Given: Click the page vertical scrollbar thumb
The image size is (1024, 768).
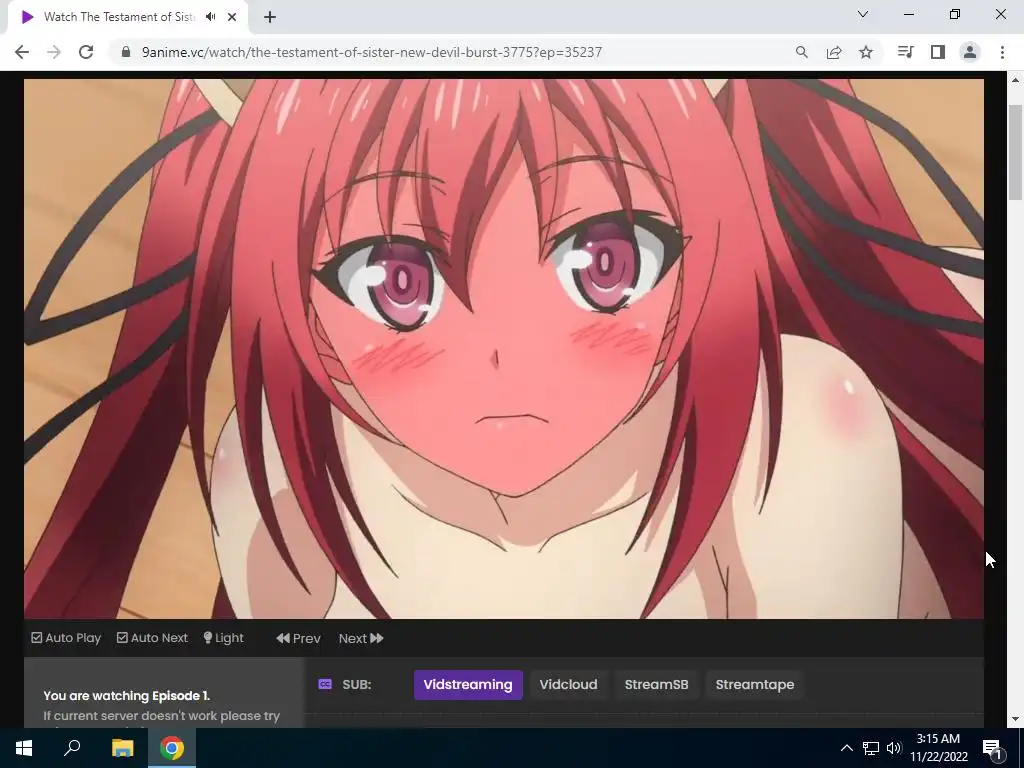Looking at the screenshot, I should (x=1015, y=152).
